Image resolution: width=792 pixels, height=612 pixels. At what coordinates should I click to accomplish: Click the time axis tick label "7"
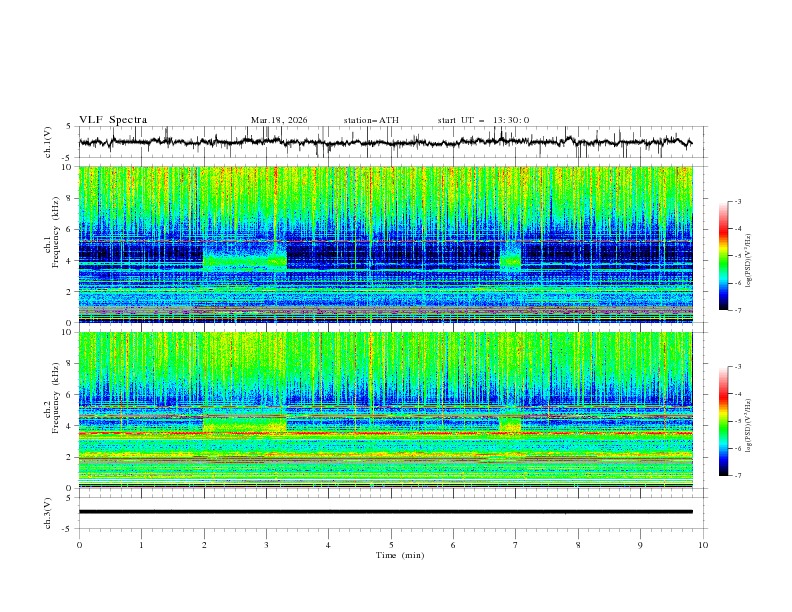point(516,545)
